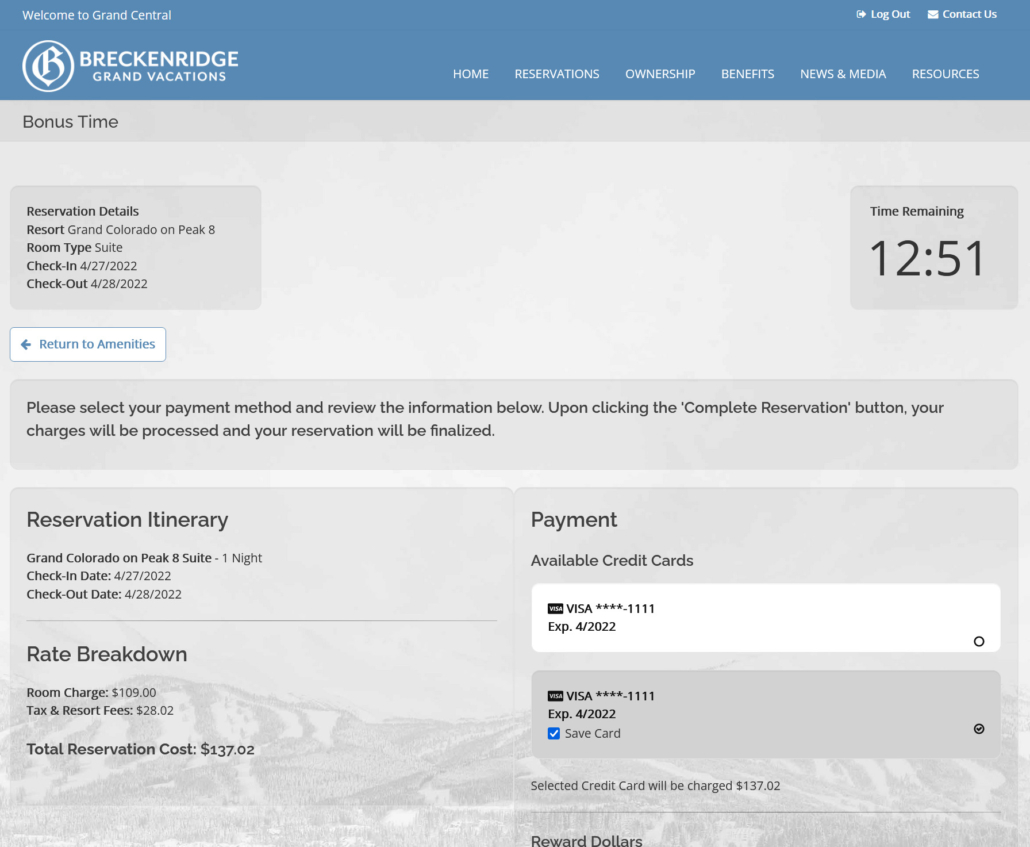
Task: Open the Ownership menu
Action: pos(660,74)
